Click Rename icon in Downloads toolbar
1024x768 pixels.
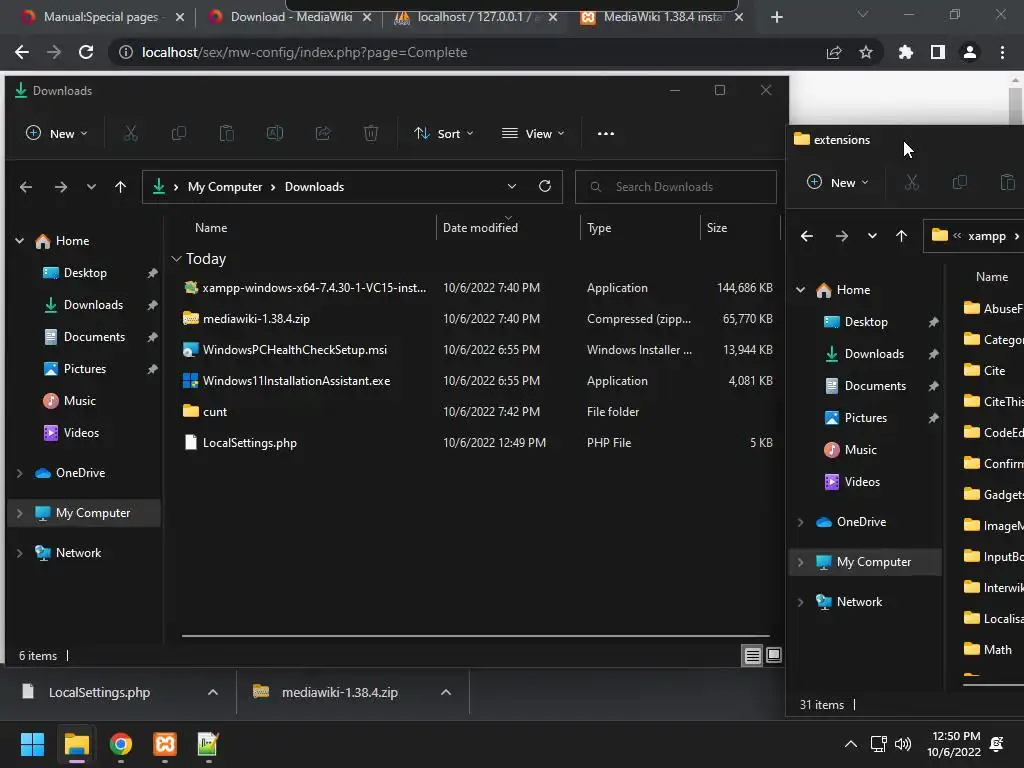click(x=275, y=133)
